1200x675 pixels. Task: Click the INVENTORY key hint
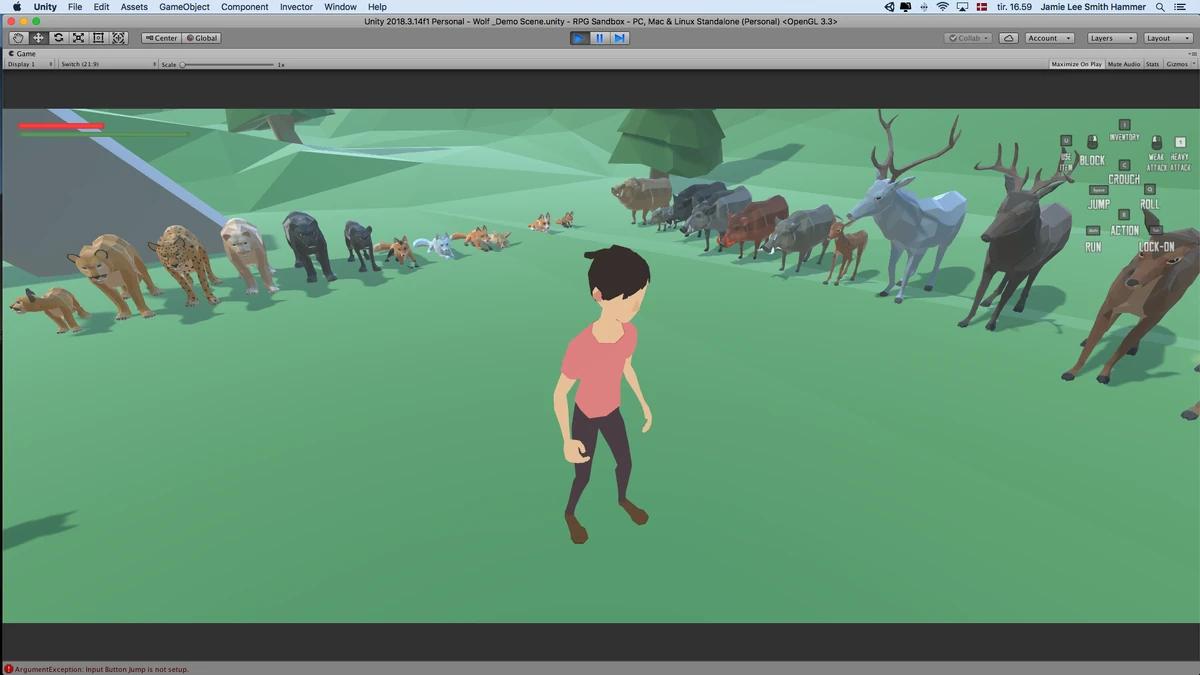[1124, 131]
